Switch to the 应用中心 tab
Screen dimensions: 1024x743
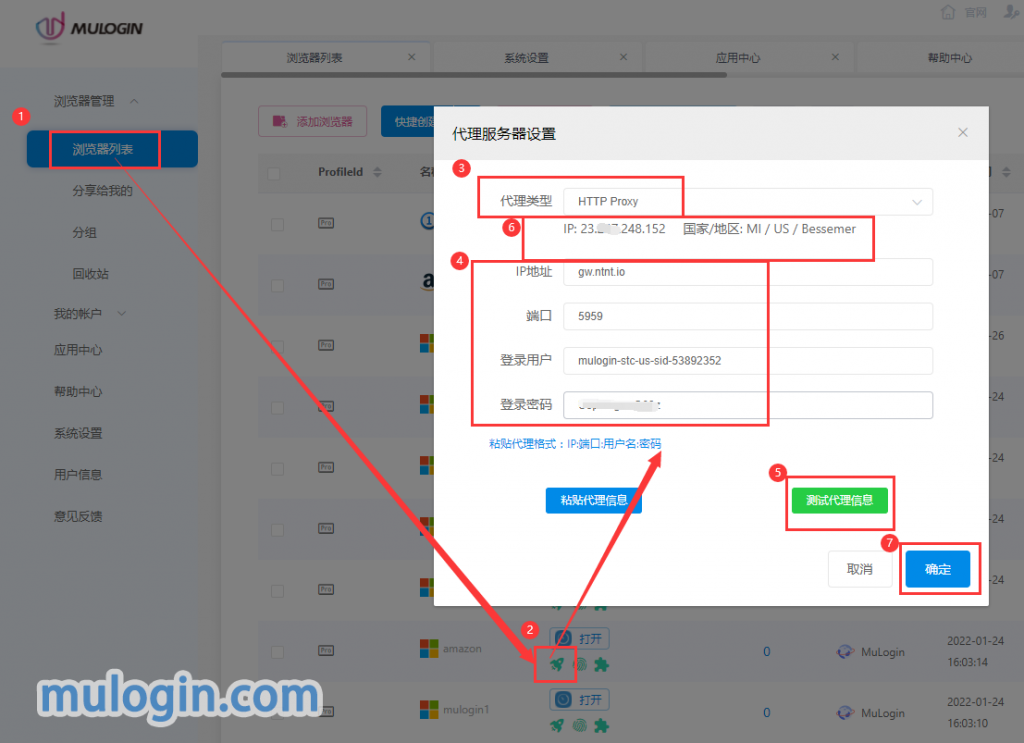coord(738,58)
